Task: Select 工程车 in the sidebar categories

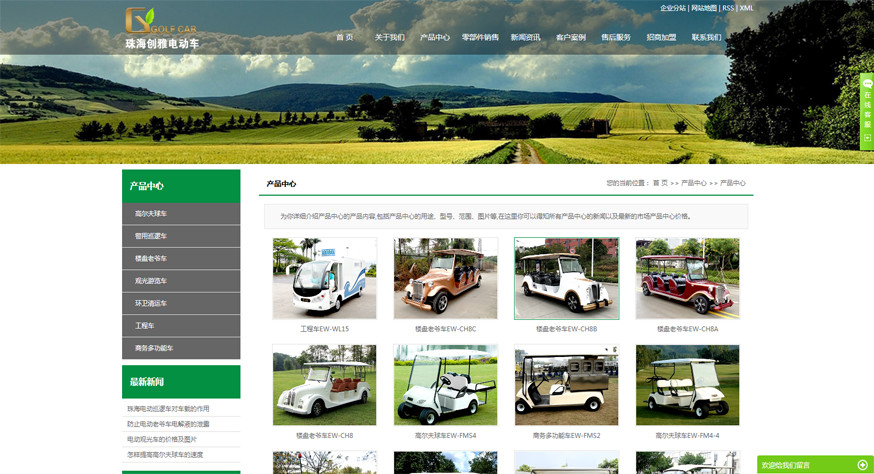Action: (x=181, y=325)
